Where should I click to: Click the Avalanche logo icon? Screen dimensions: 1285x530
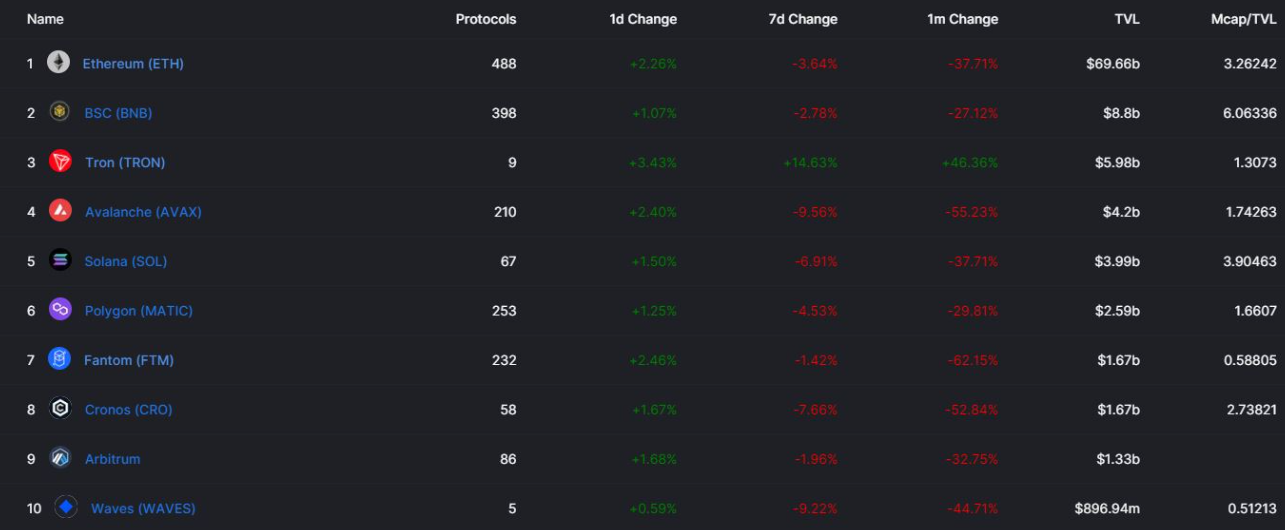tap(60, 211)
